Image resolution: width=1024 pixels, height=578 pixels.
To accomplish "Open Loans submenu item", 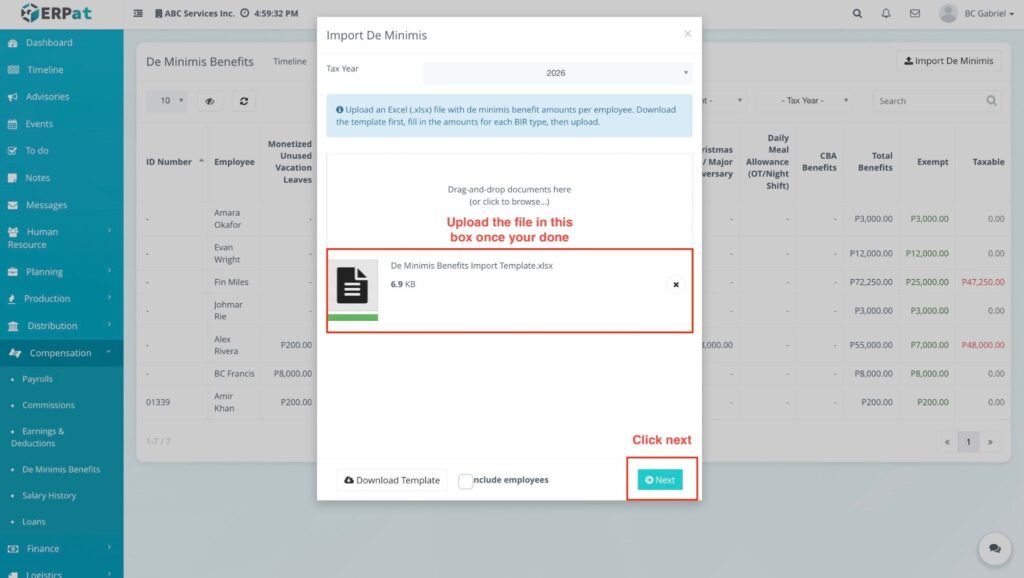I will click(34, 522).
